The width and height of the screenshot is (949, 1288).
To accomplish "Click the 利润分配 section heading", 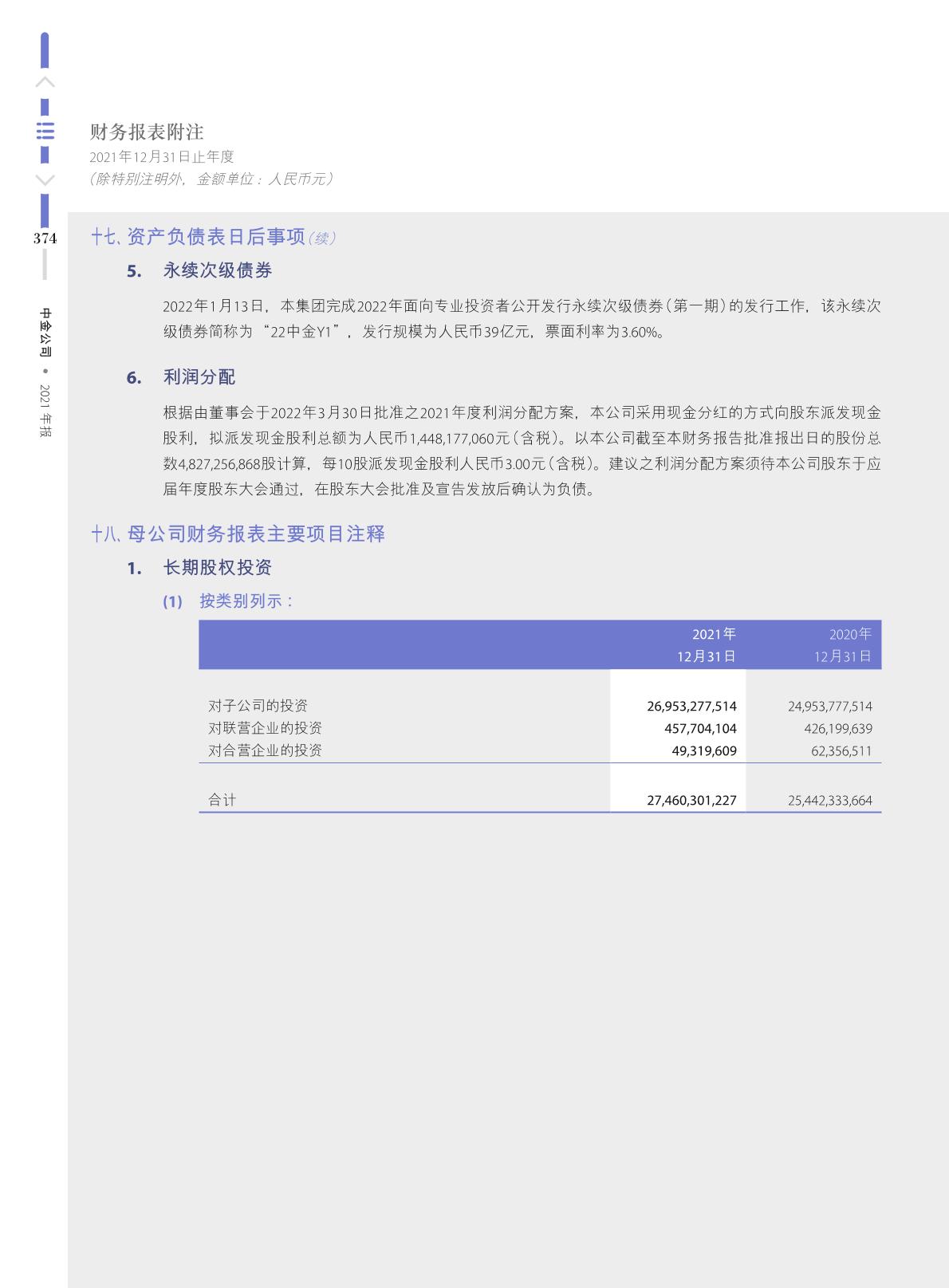I will coord(199,377).
